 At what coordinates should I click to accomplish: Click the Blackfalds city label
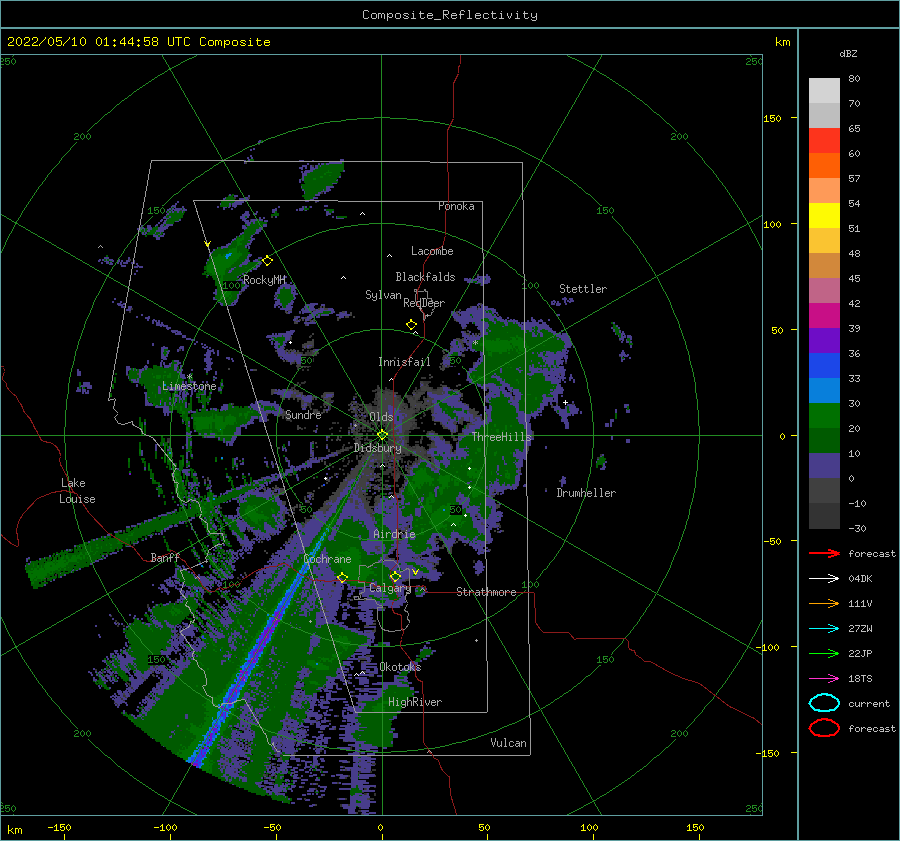point(425,277)
